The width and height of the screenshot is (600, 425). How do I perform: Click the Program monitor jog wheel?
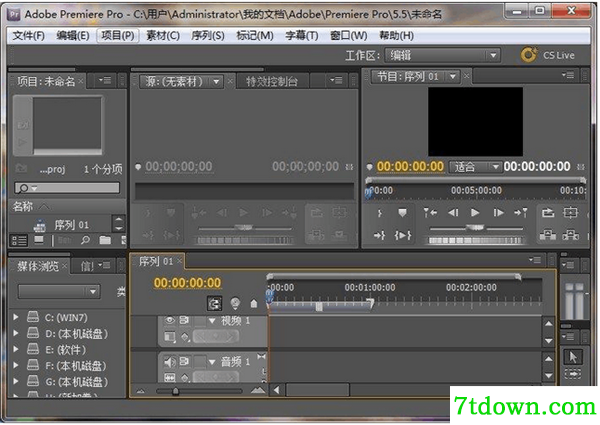(476, 241)
